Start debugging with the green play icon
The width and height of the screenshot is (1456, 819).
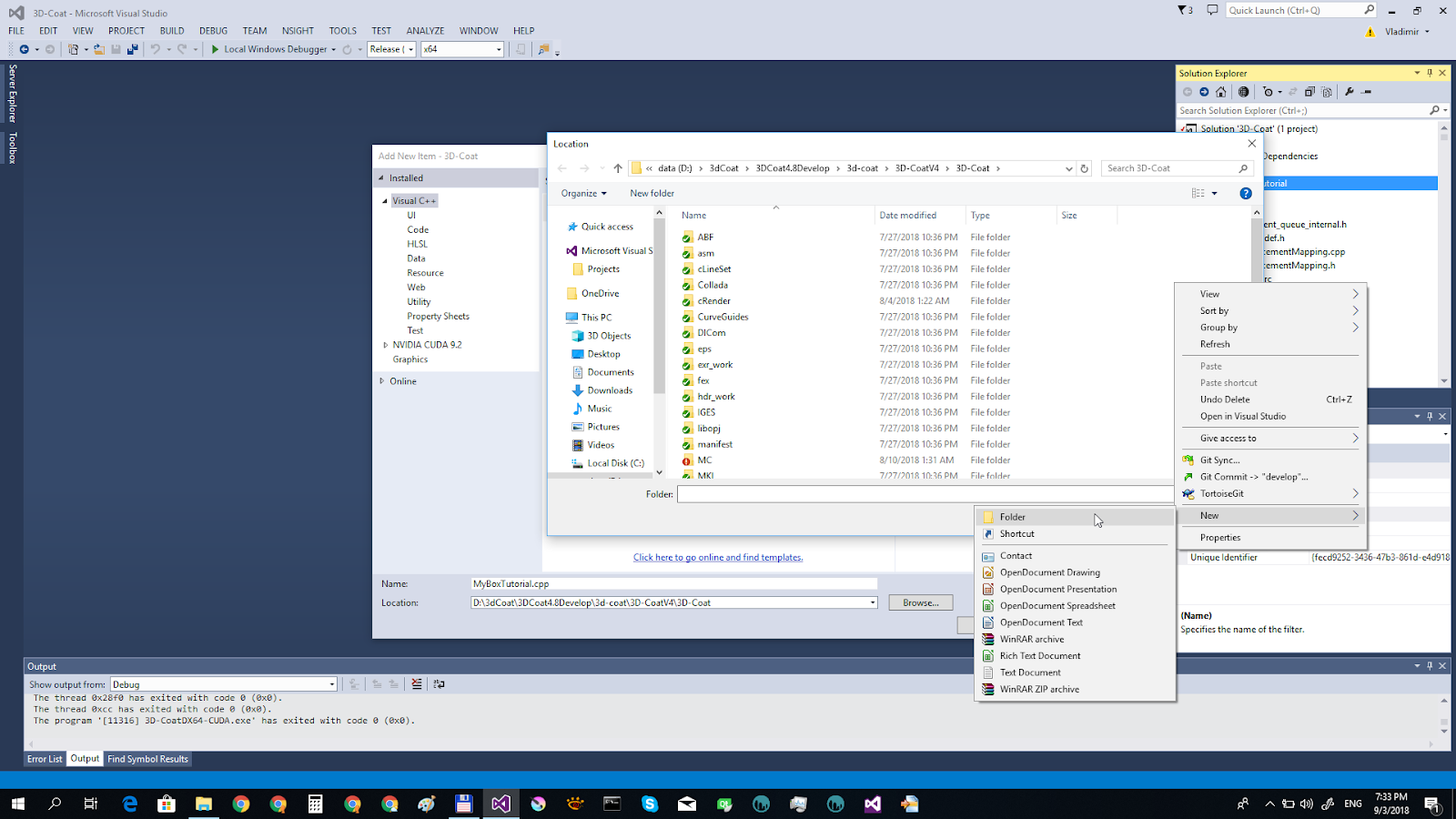215,49
